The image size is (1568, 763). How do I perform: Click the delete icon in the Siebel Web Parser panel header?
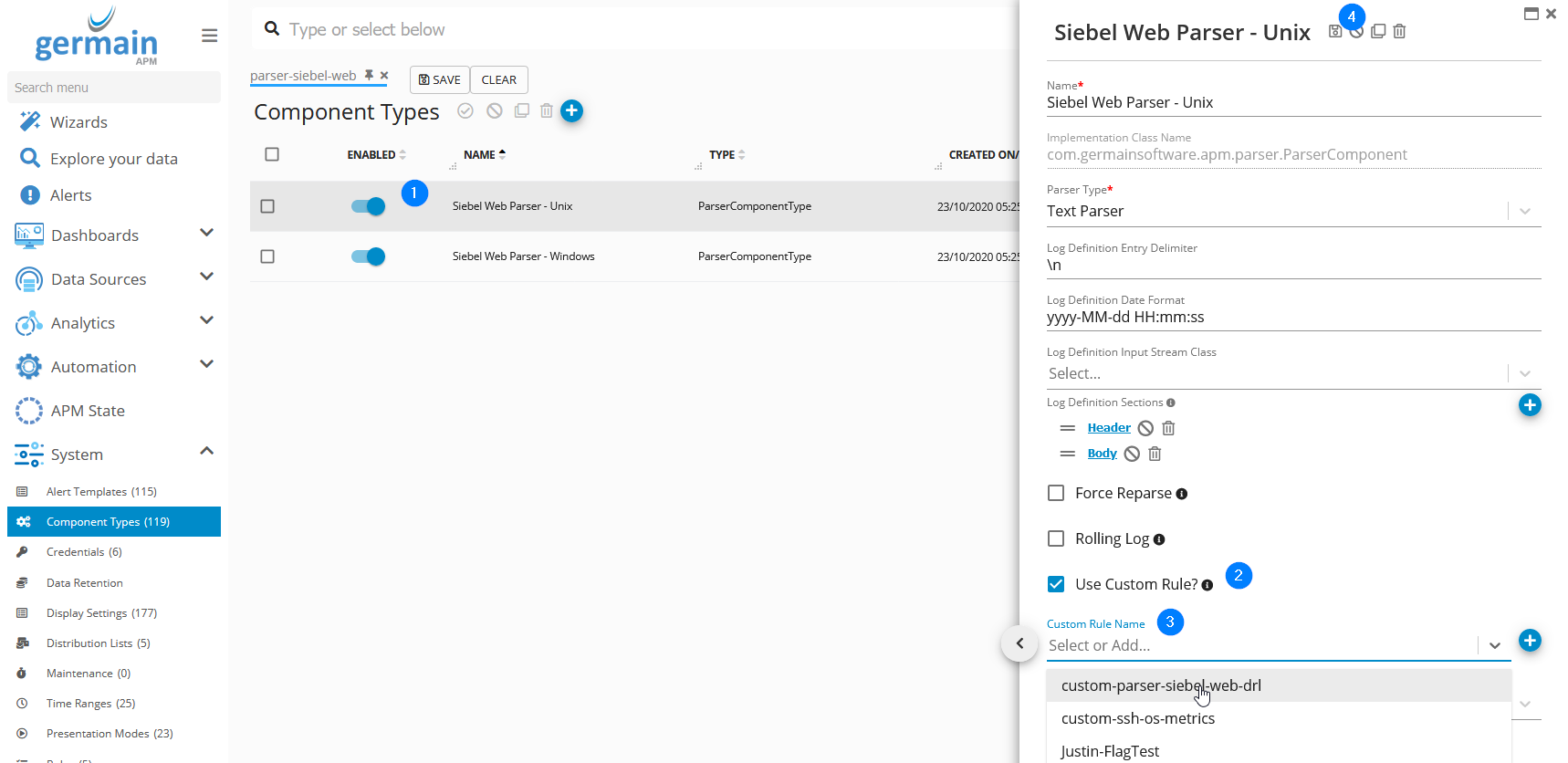pos(1399,32)
